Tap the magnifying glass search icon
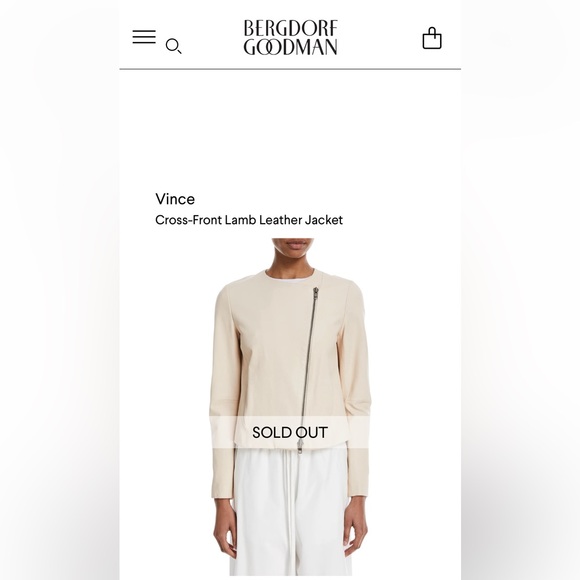 coord(173,46)
